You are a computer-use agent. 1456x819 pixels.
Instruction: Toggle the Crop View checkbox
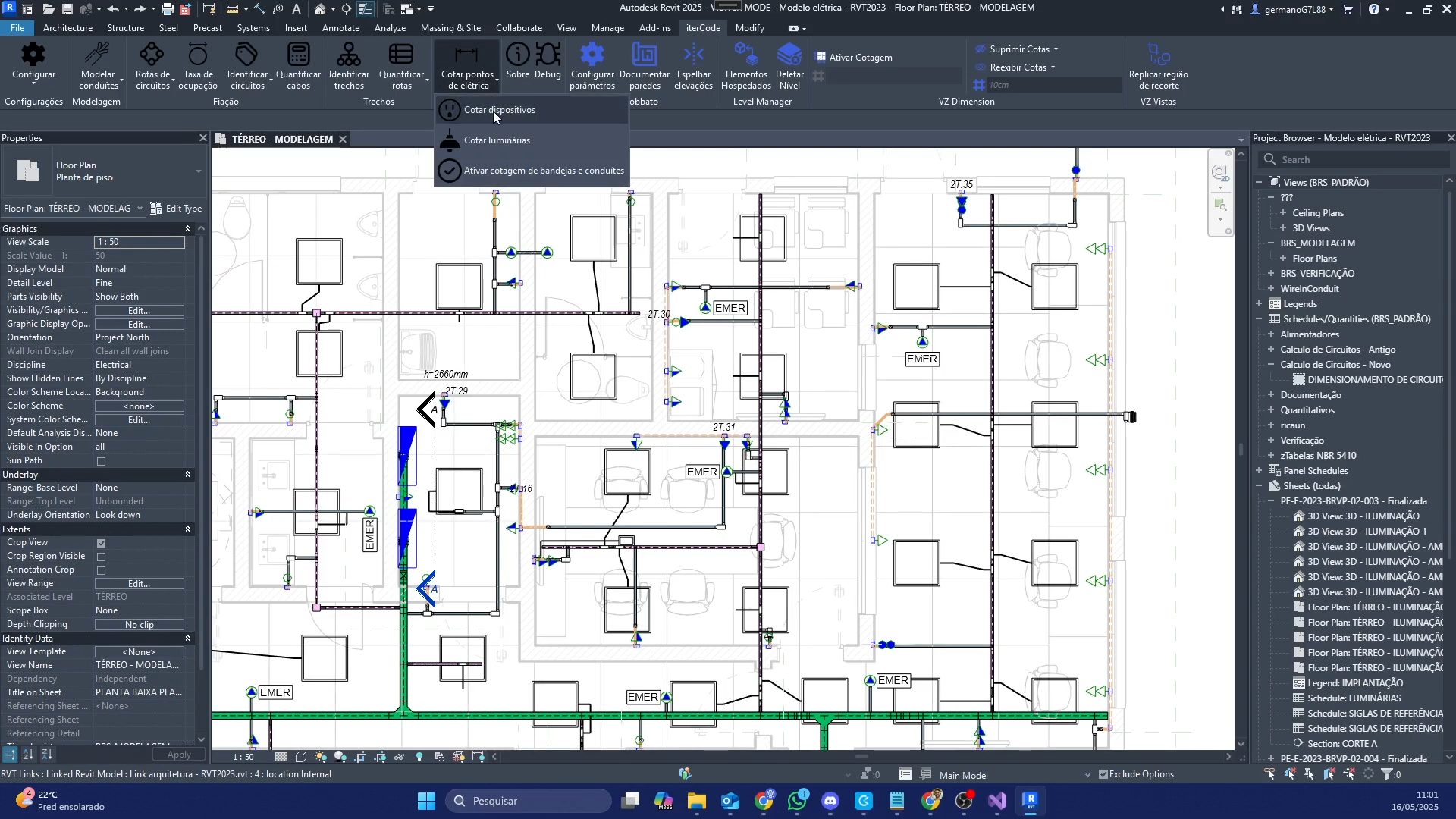tap(101, 543)
